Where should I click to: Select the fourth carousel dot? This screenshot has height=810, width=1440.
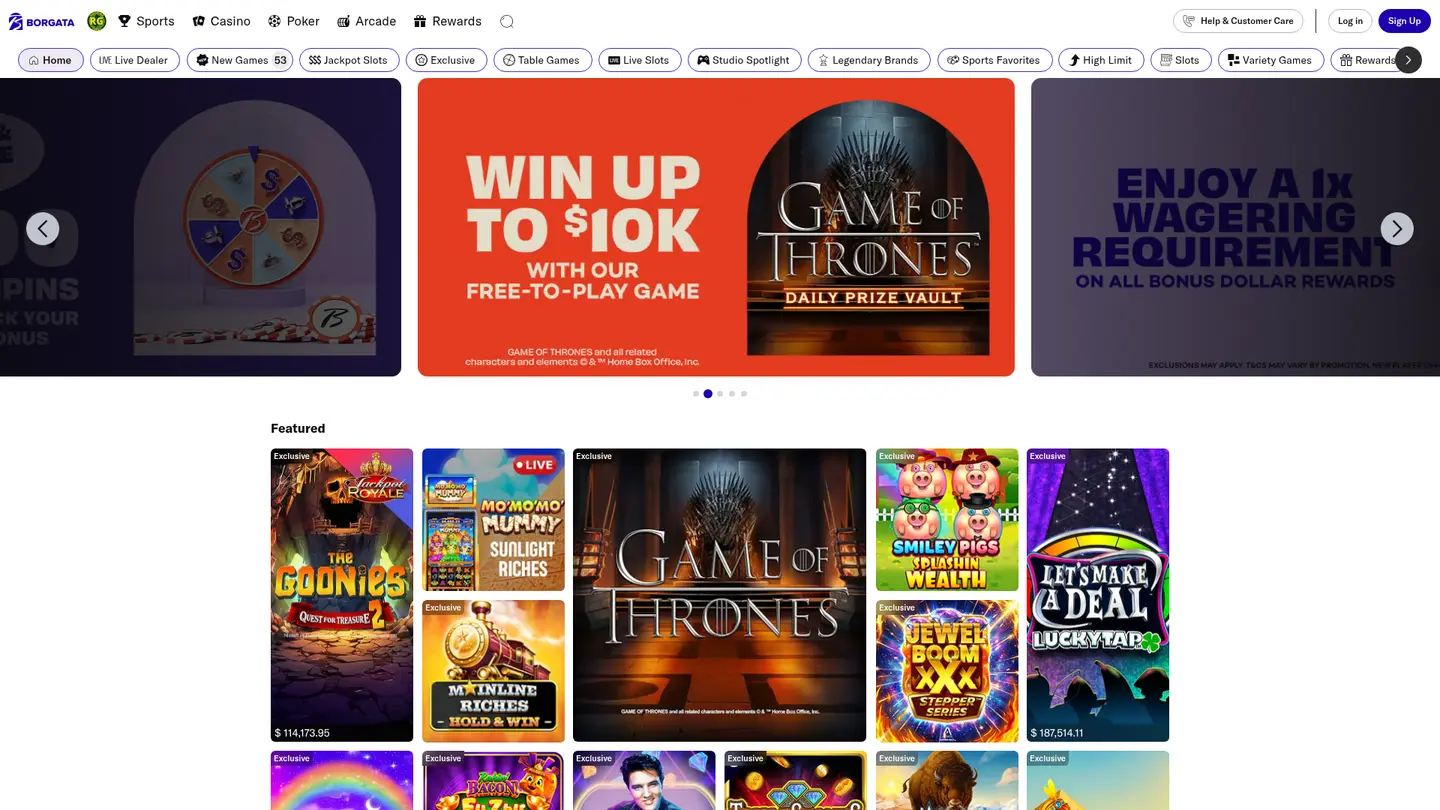pyautogui.click(x=732, y=394)
